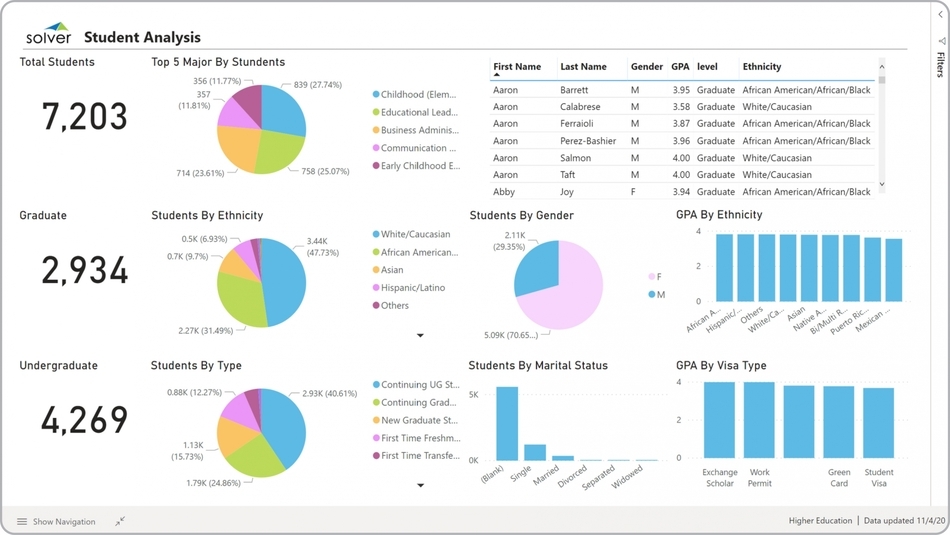
Task: Sort table by GPA column header
Action: pyautogui.click(x=680, y=67)
